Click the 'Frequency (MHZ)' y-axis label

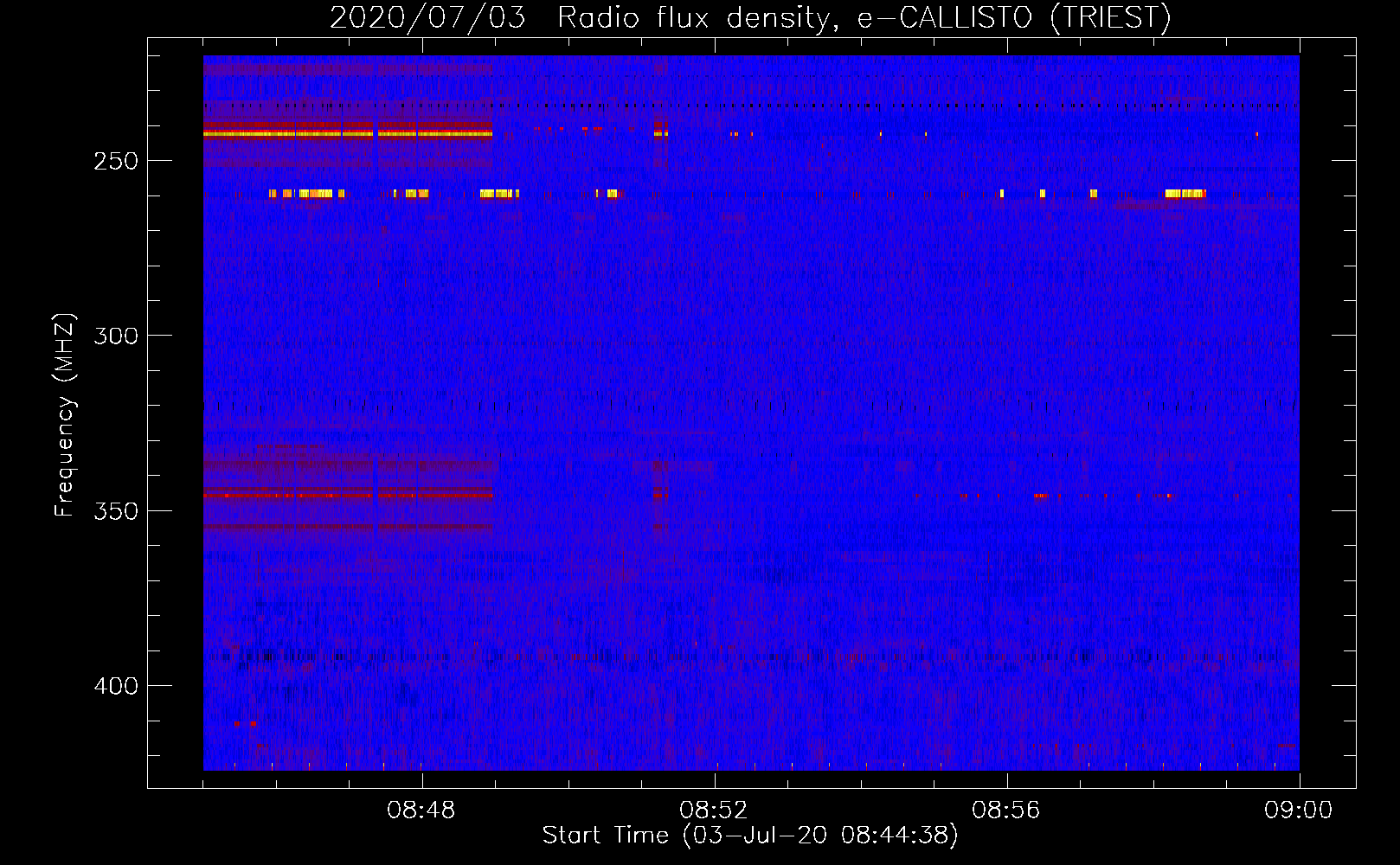65,415
